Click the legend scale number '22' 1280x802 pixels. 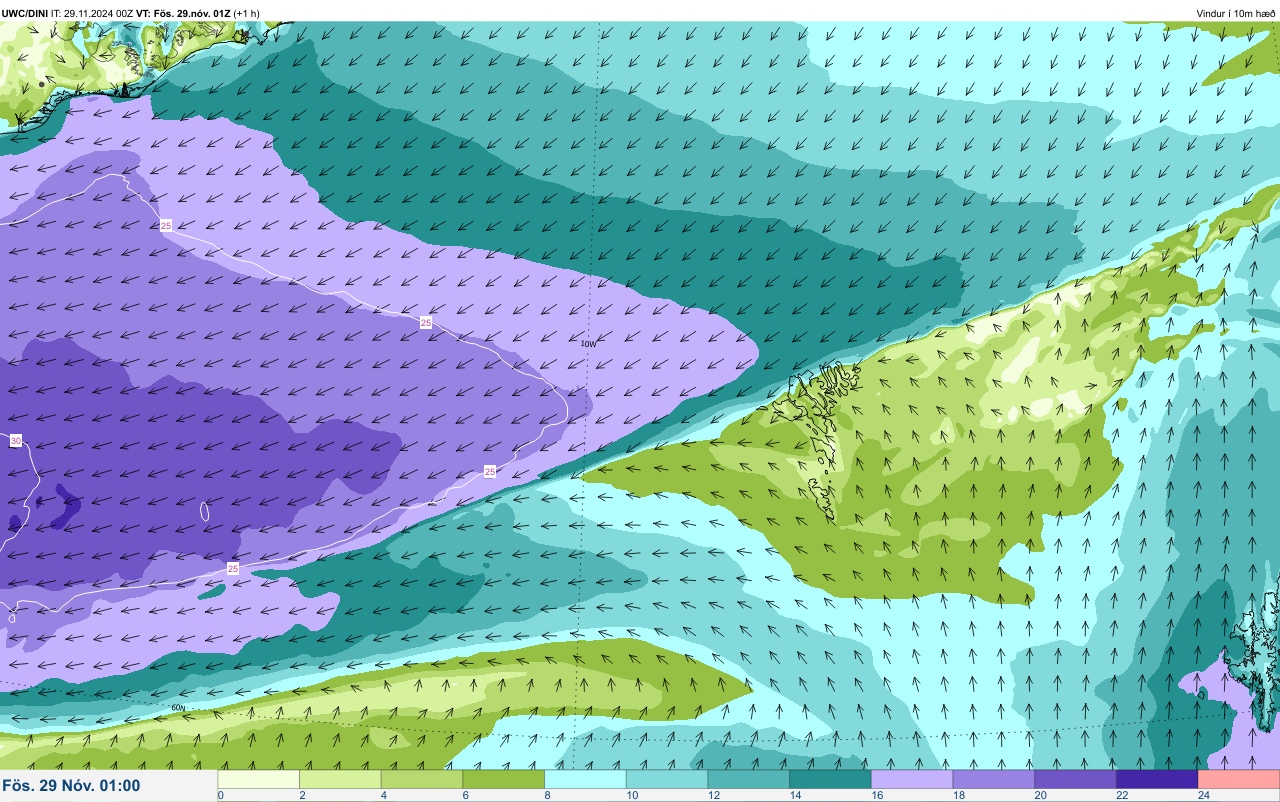pos(1121,796)
